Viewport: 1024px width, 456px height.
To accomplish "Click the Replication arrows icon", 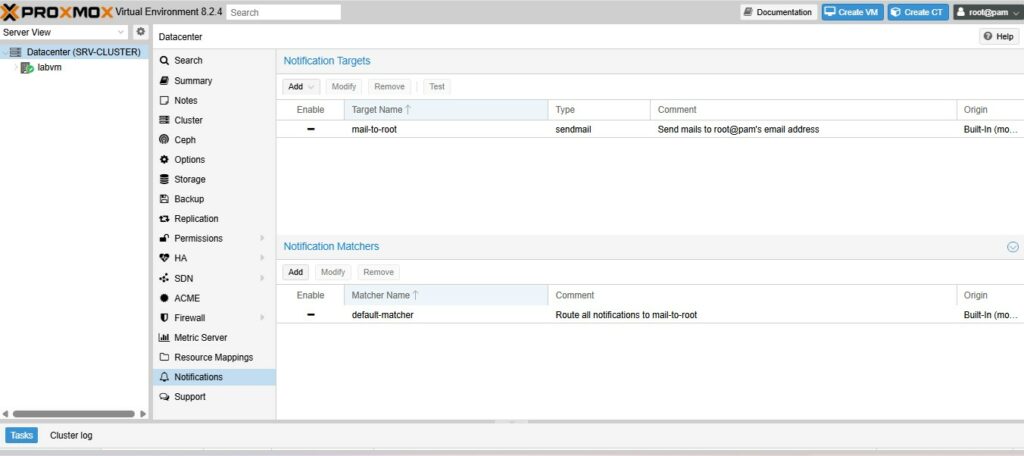I will coord(164,219).
